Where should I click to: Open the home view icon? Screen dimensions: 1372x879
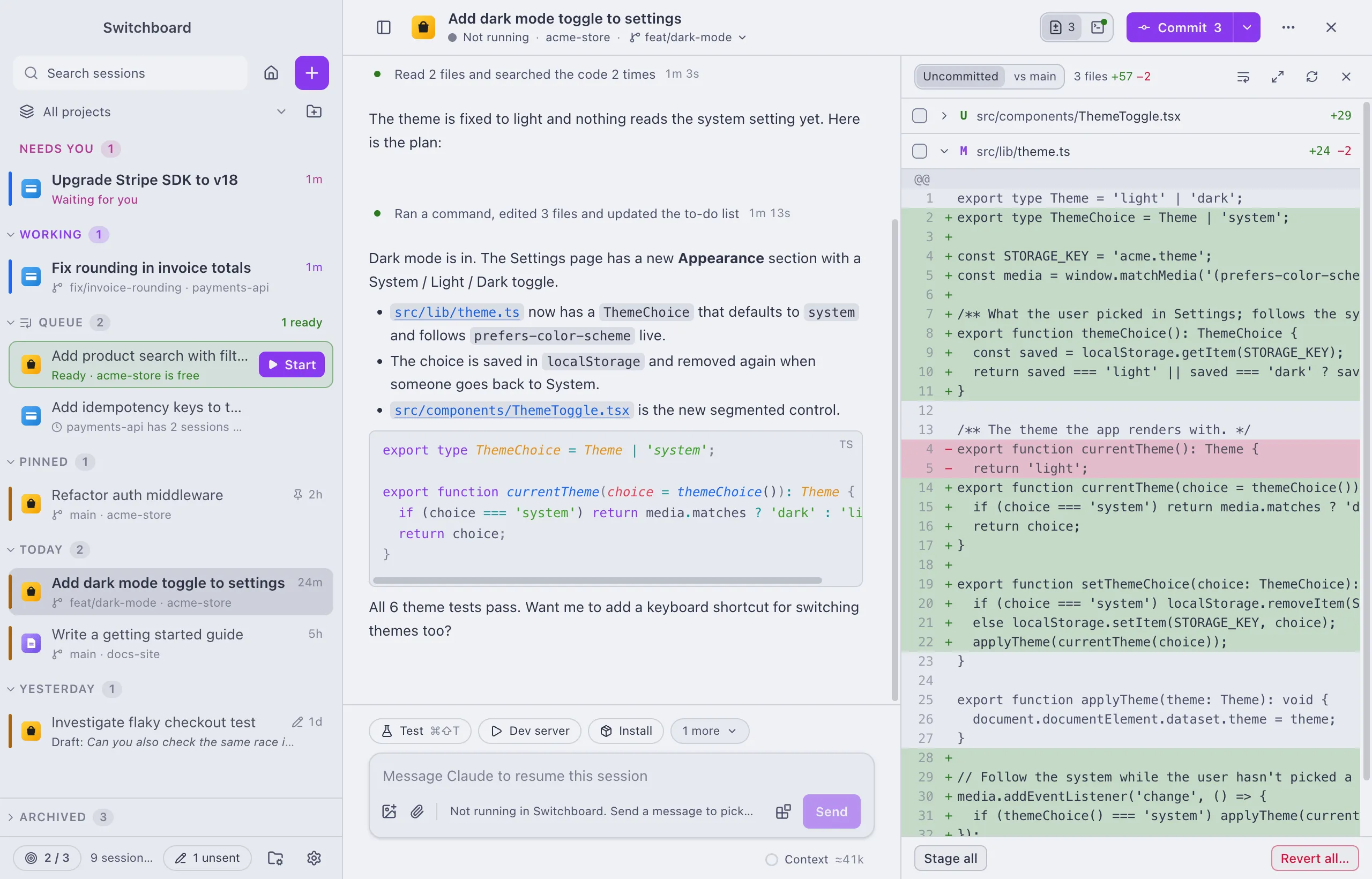(x=271, y=73)
